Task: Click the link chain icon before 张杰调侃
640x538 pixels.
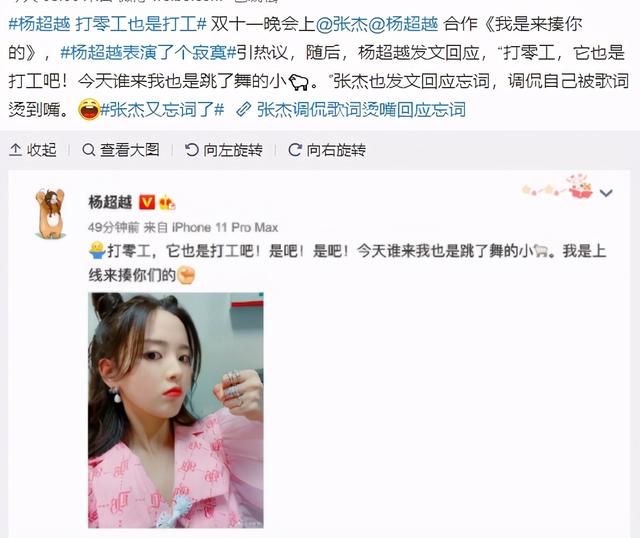Action: point(244,109)
